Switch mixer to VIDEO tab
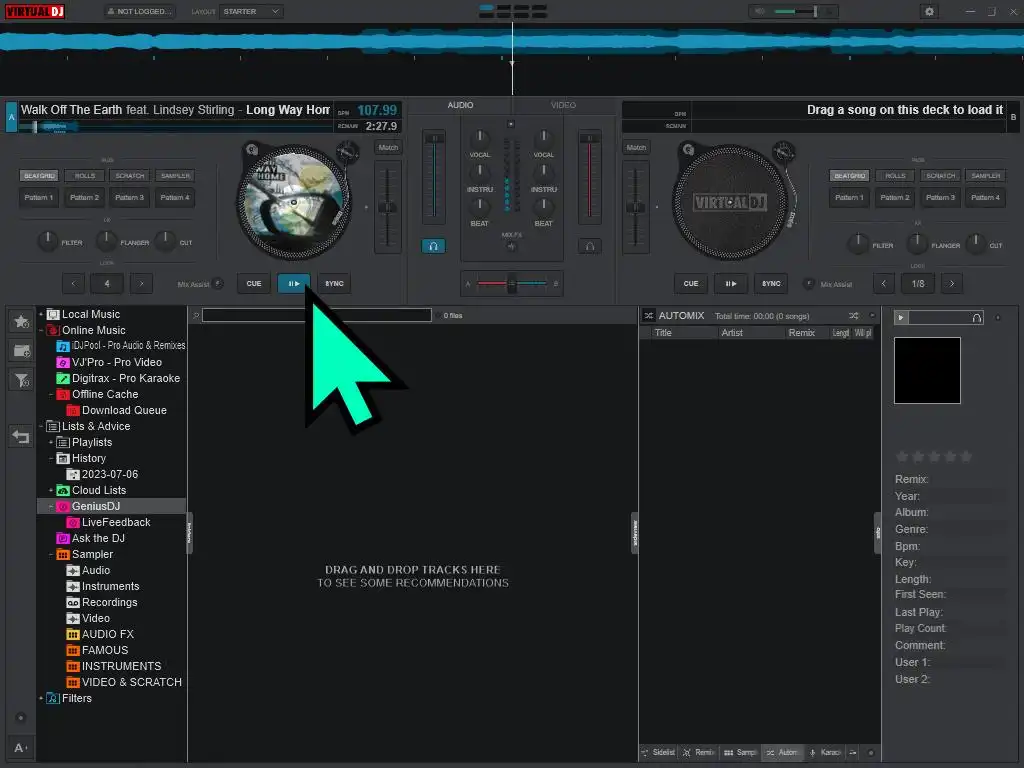The width and height of the screenshot is (1024, 768). coord(563,105)
